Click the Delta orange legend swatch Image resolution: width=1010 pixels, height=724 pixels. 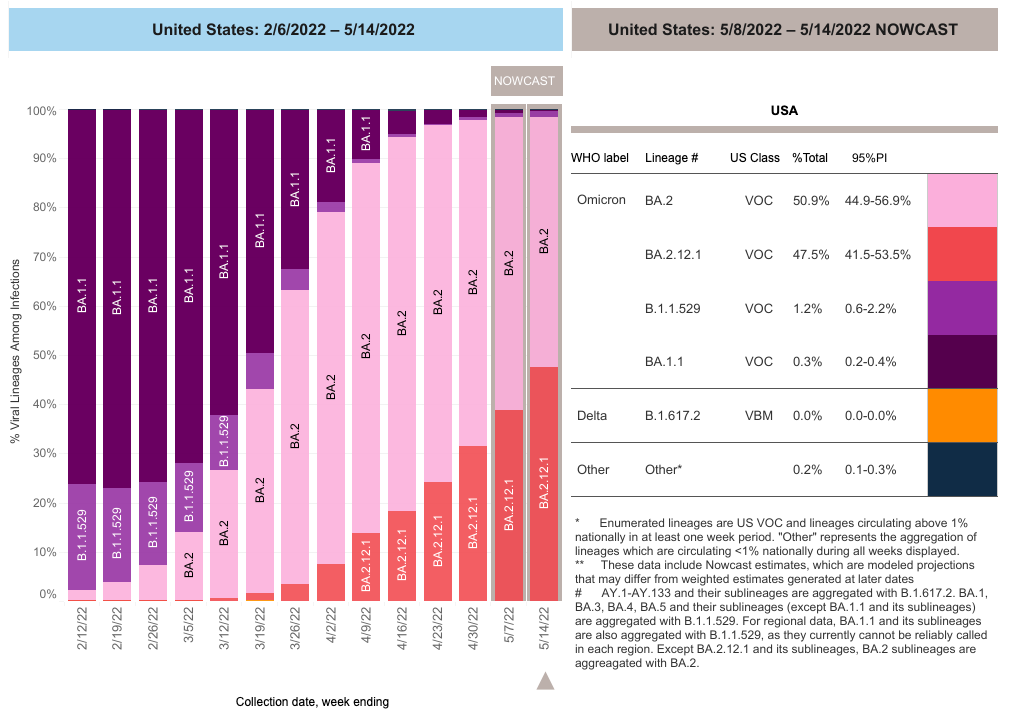(962, 415)
